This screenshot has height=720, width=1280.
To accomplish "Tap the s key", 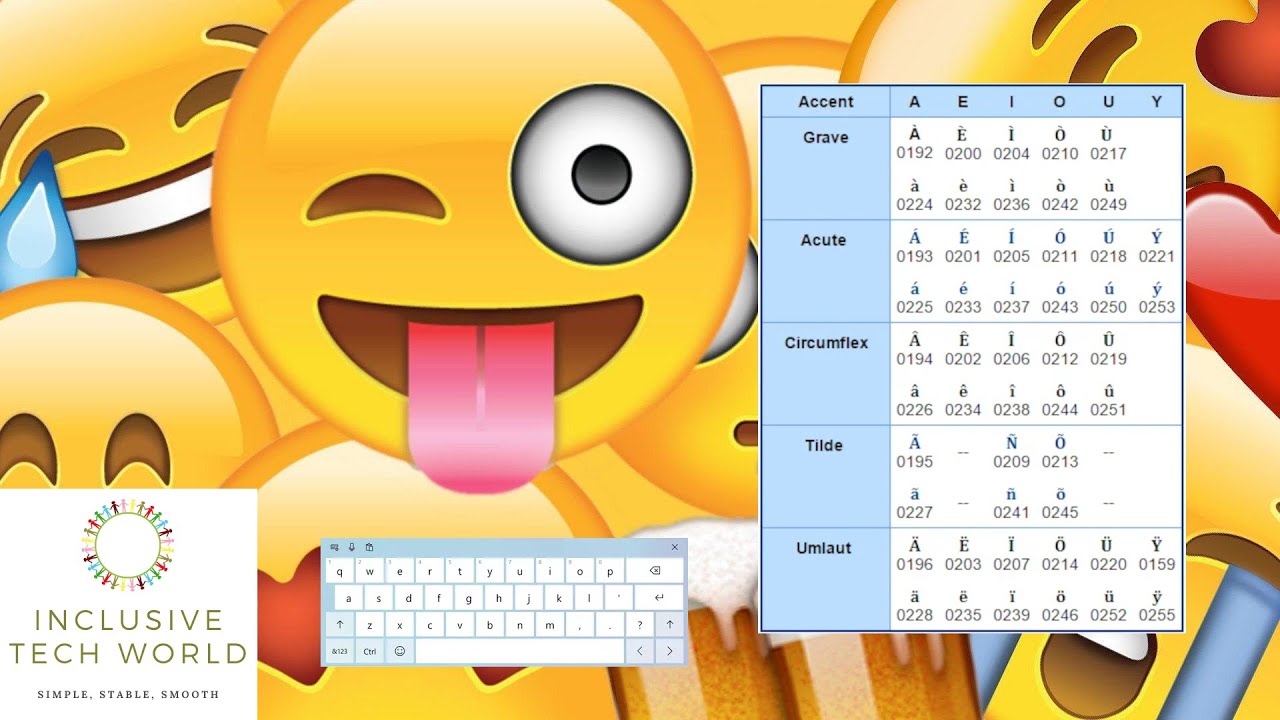I will (379, 597).
